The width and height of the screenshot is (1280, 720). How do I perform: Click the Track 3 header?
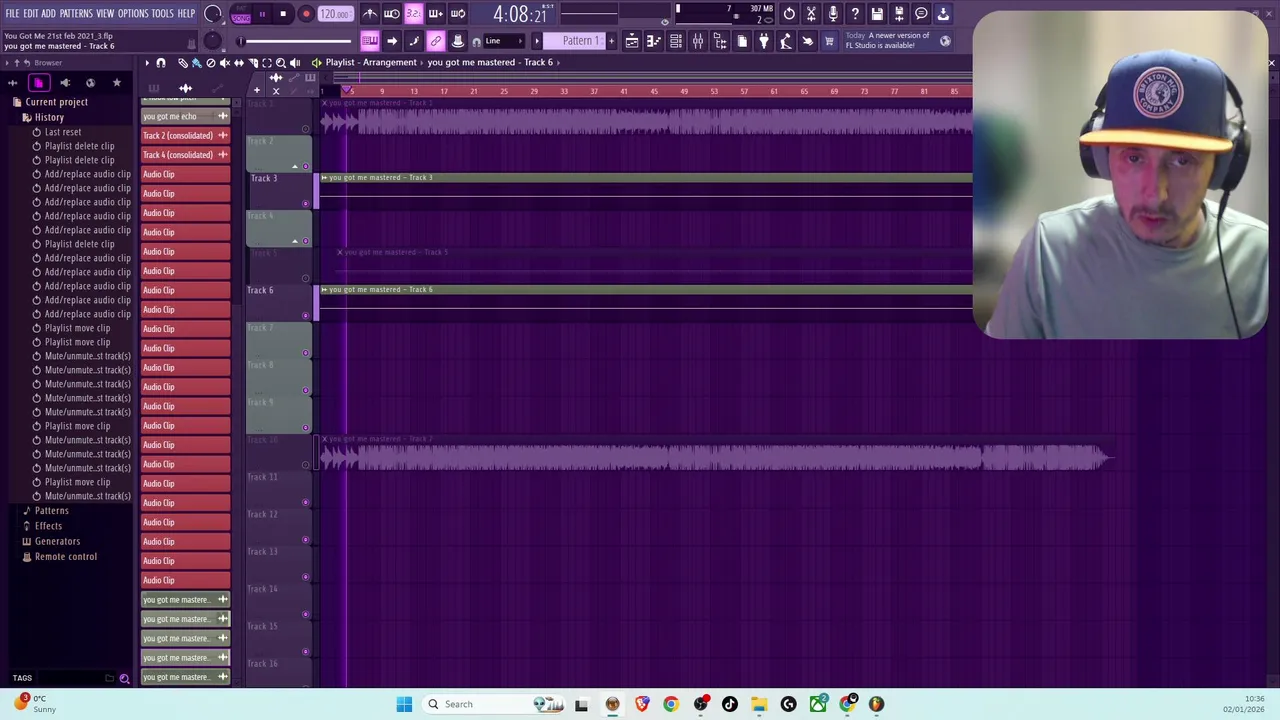(x=279, y=191)
